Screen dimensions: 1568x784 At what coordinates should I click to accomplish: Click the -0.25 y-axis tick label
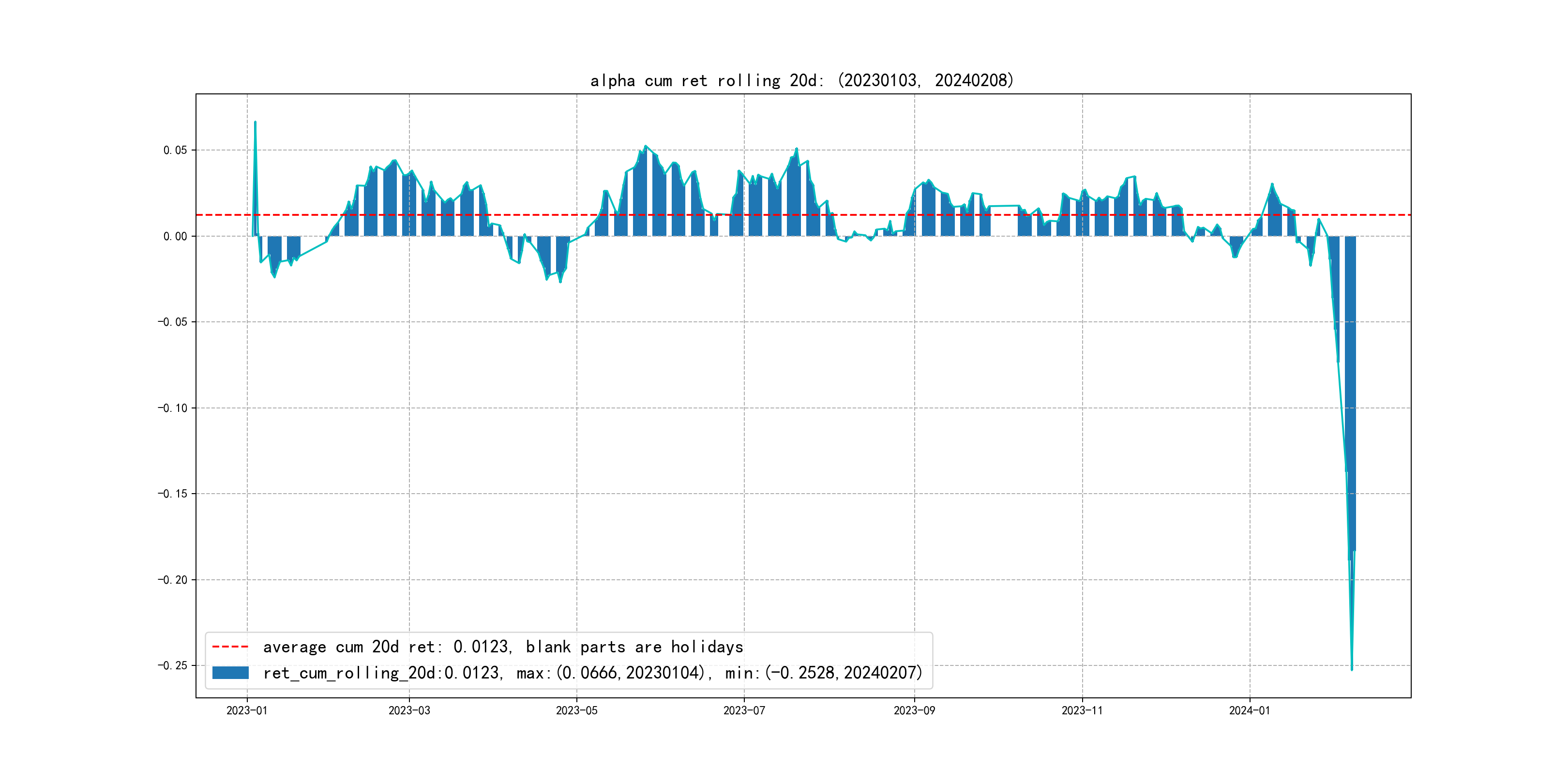tap(172, 665)
